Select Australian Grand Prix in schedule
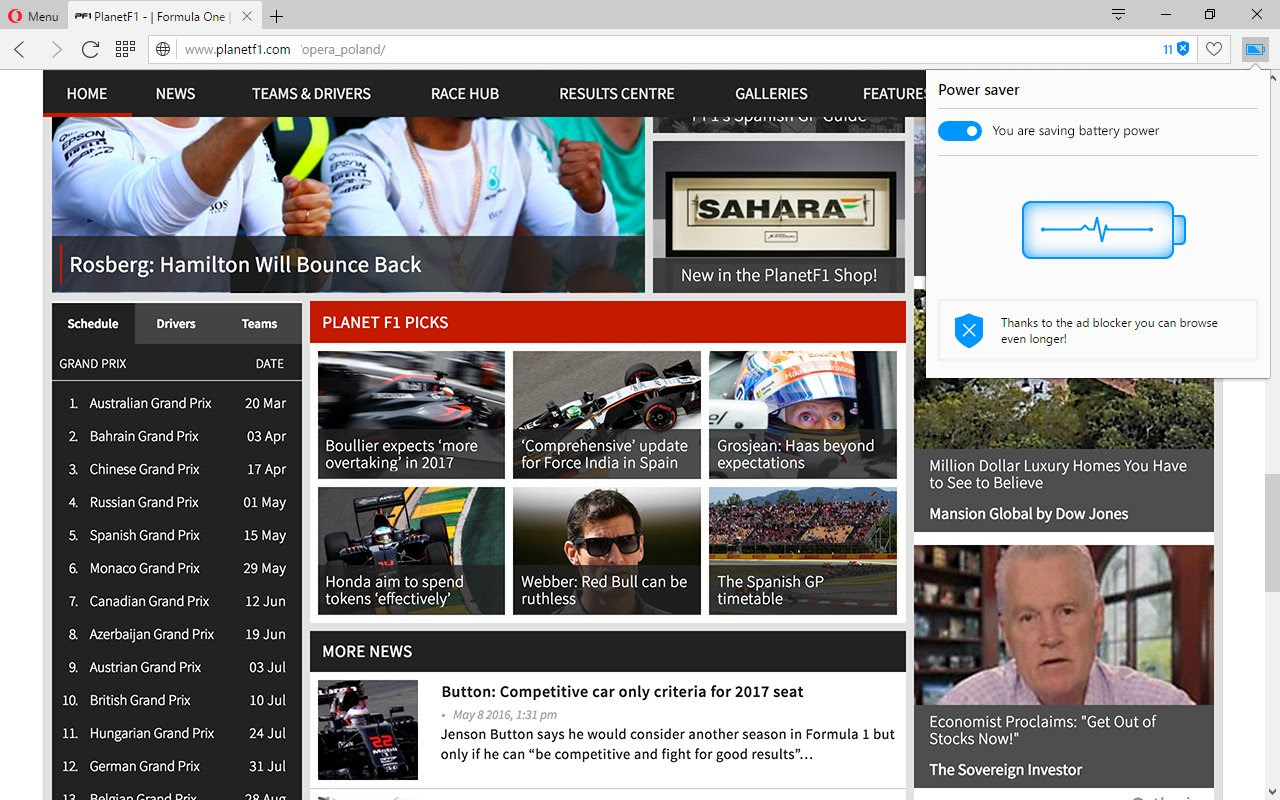The image size is (1280, 800). pos(177,403)
